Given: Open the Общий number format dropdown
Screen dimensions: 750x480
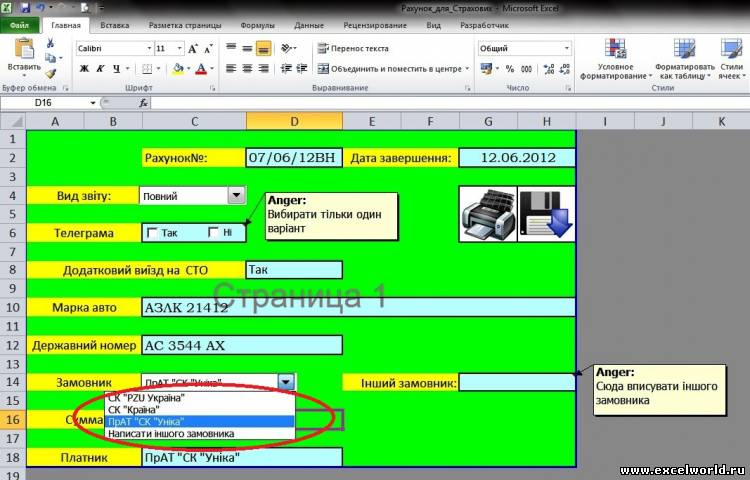Looking at the screenshot, I should pos(566,48).
